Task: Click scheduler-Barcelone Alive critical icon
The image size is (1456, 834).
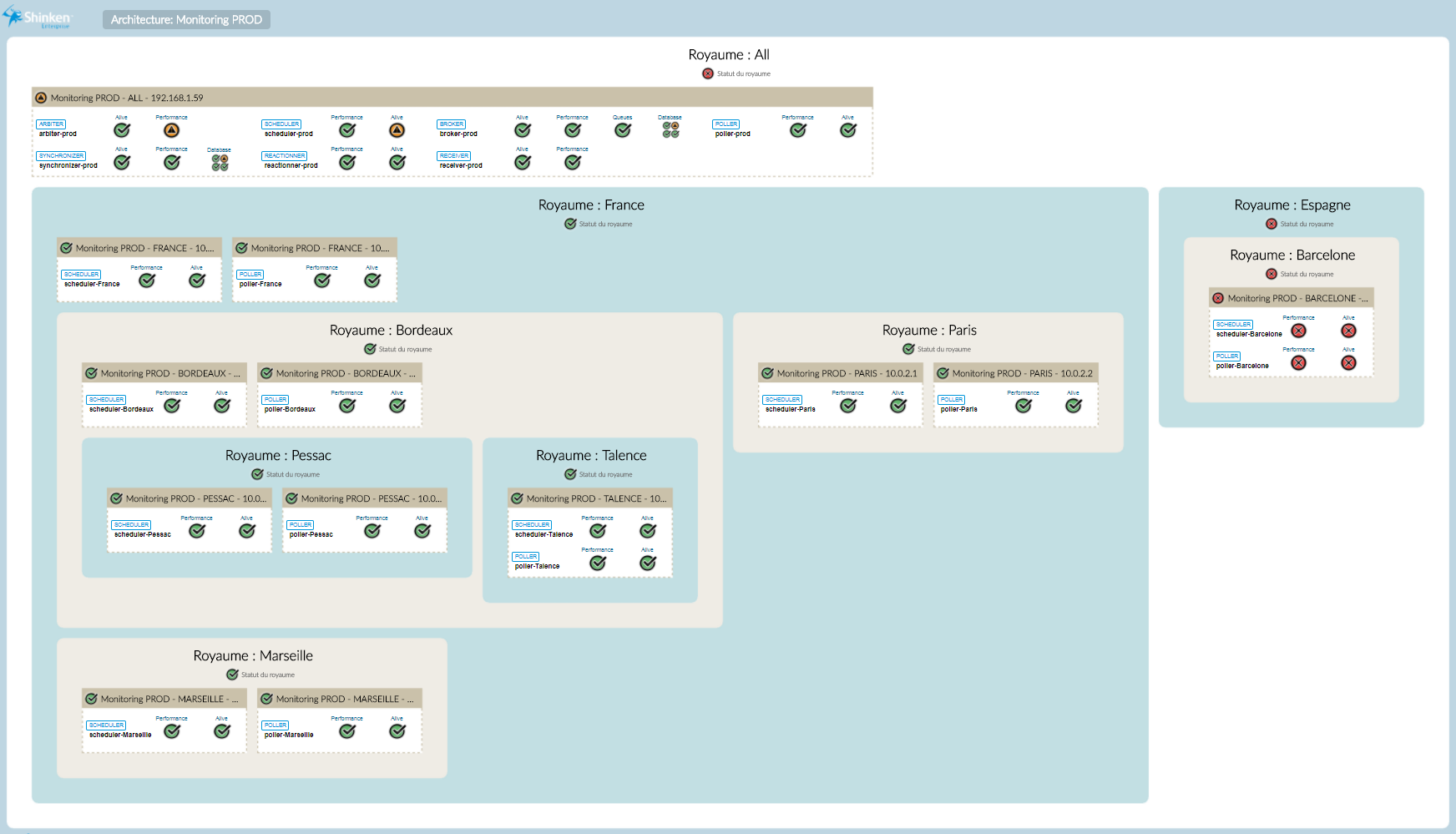Action: click(1348, 331)
